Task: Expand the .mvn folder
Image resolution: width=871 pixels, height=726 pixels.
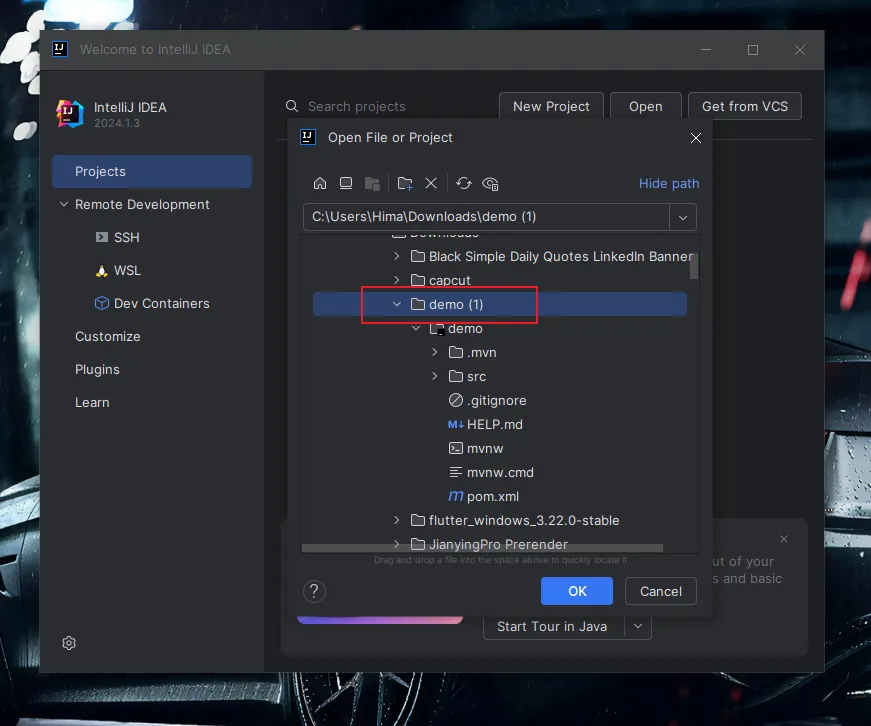Action: (x=433, y=352)
